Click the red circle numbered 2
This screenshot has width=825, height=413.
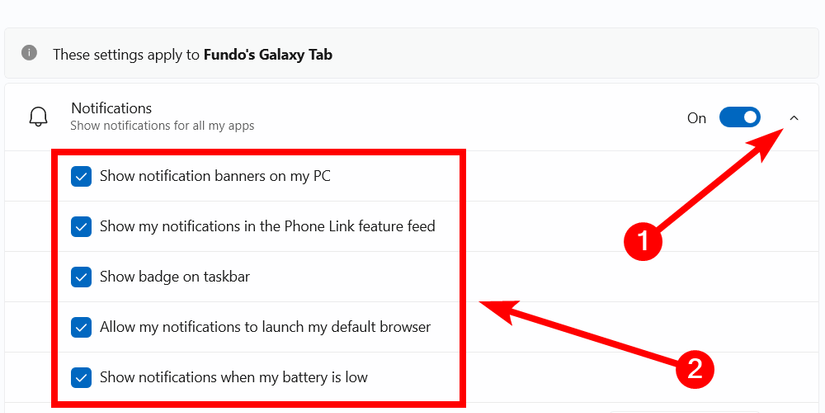click(695, 370)
